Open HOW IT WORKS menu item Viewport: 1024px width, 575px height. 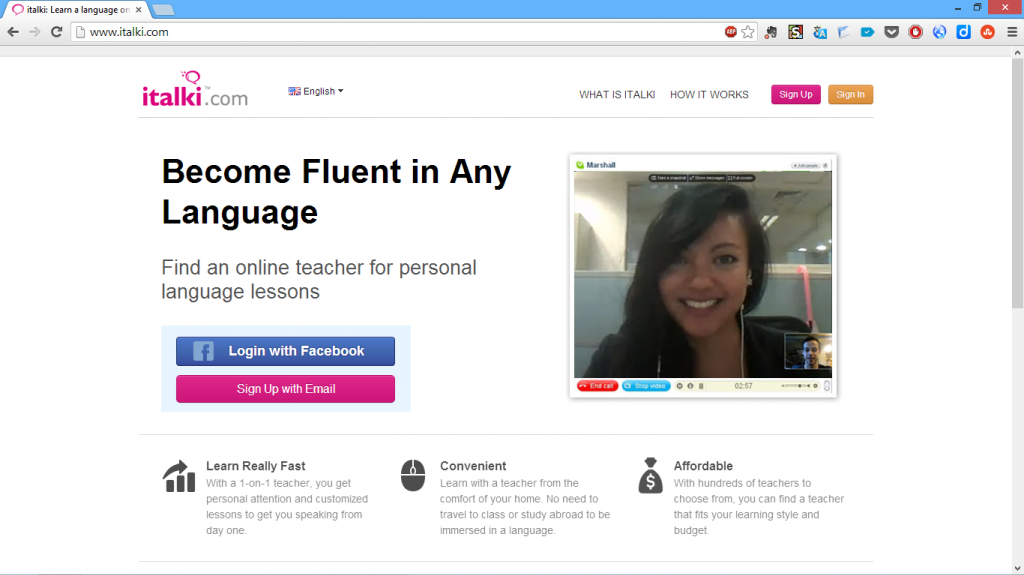[709, 95]
